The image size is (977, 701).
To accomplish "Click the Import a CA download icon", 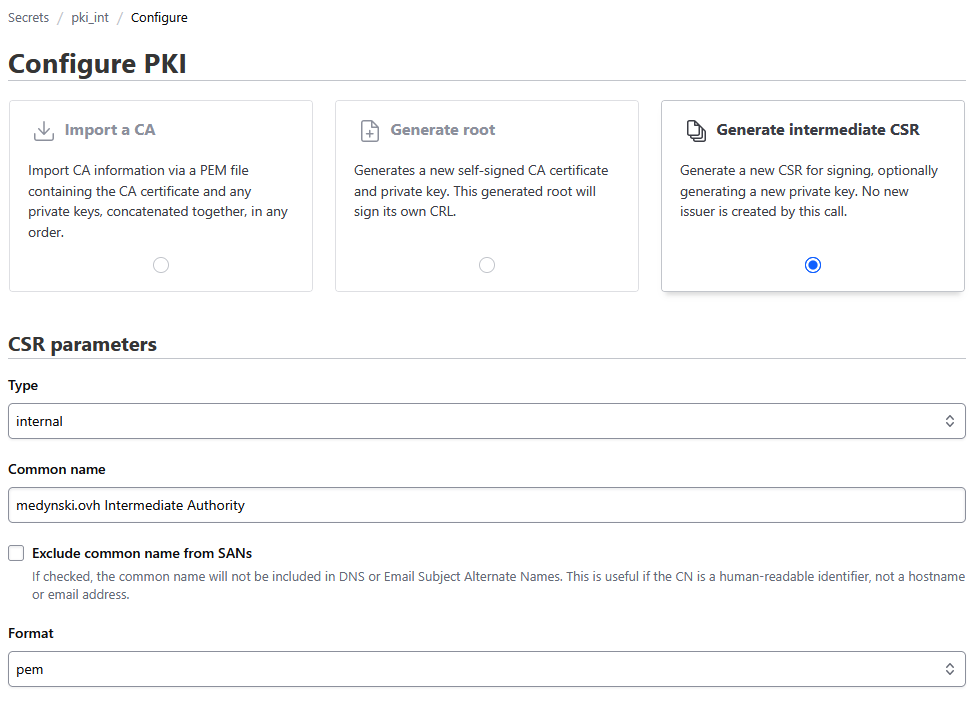I will (44, 131).
